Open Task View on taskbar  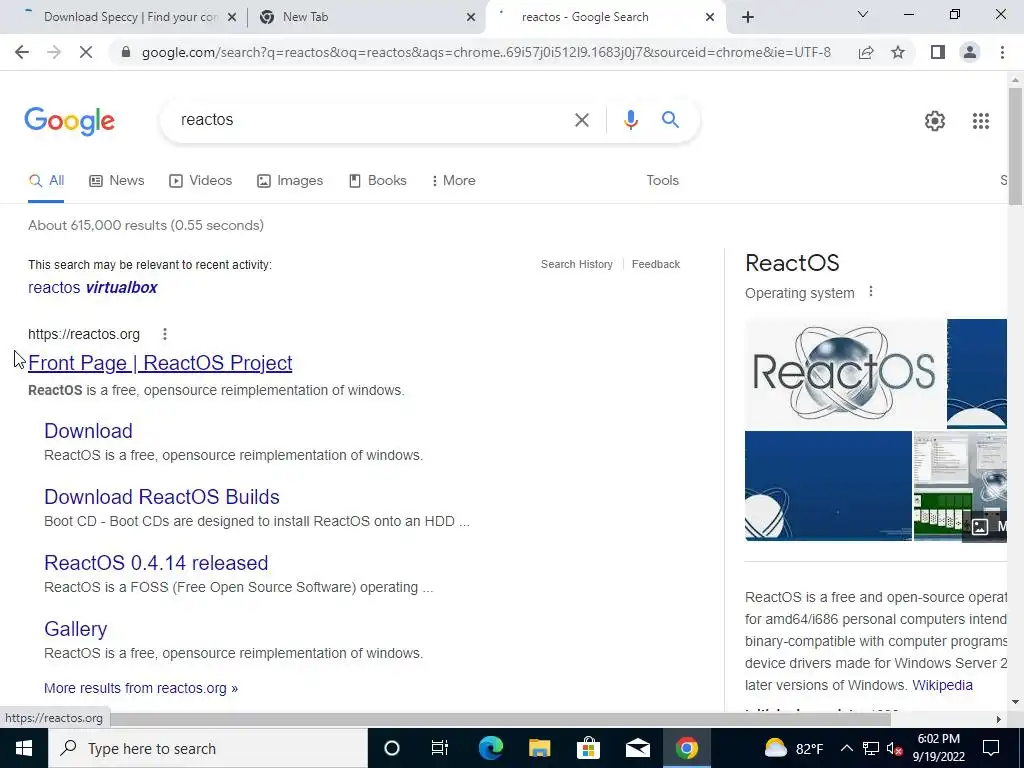click(440, 748)
